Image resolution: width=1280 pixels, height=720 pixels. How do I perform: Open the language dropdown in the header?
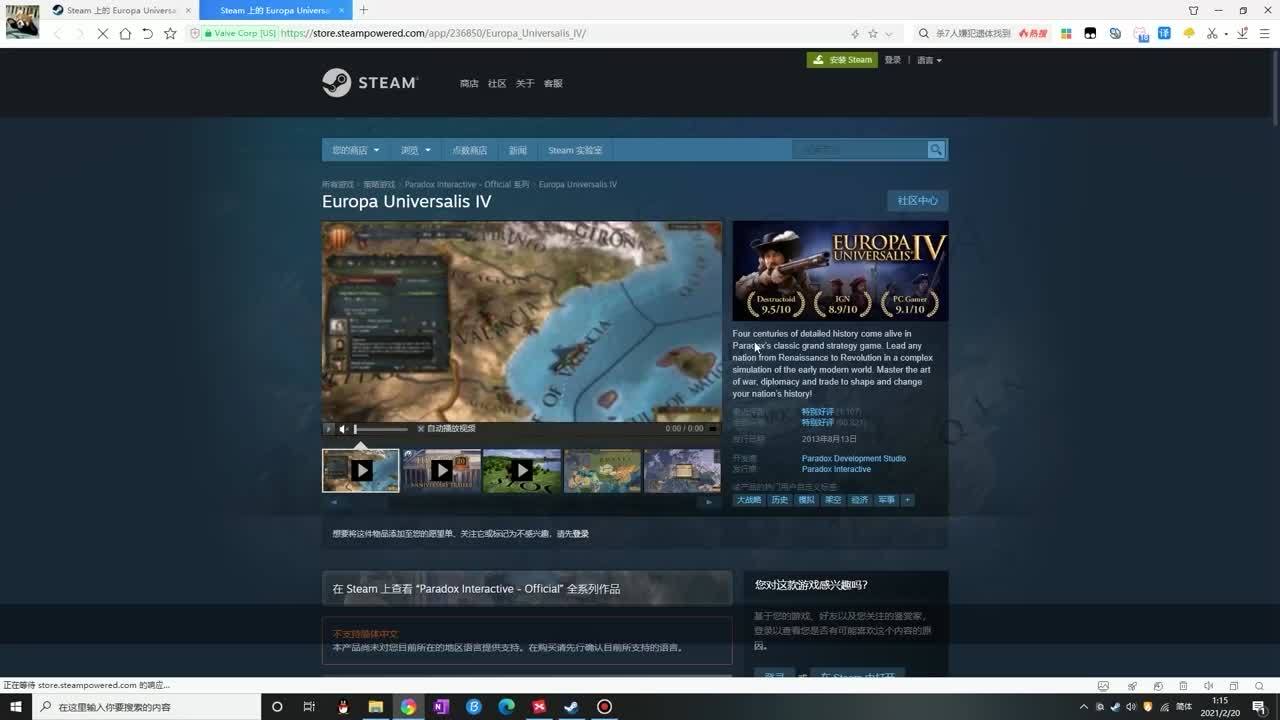929,60
